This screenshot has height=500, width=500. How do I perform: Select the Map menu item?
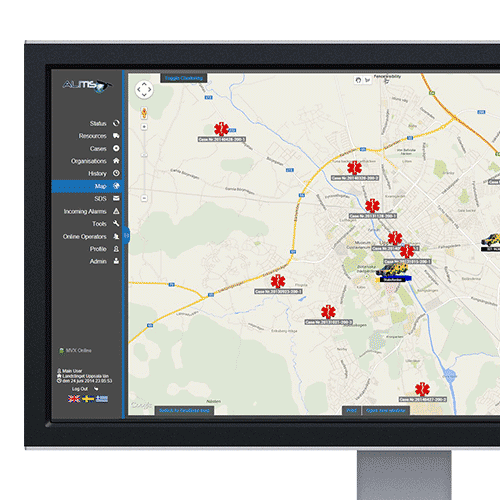(87, 186)
